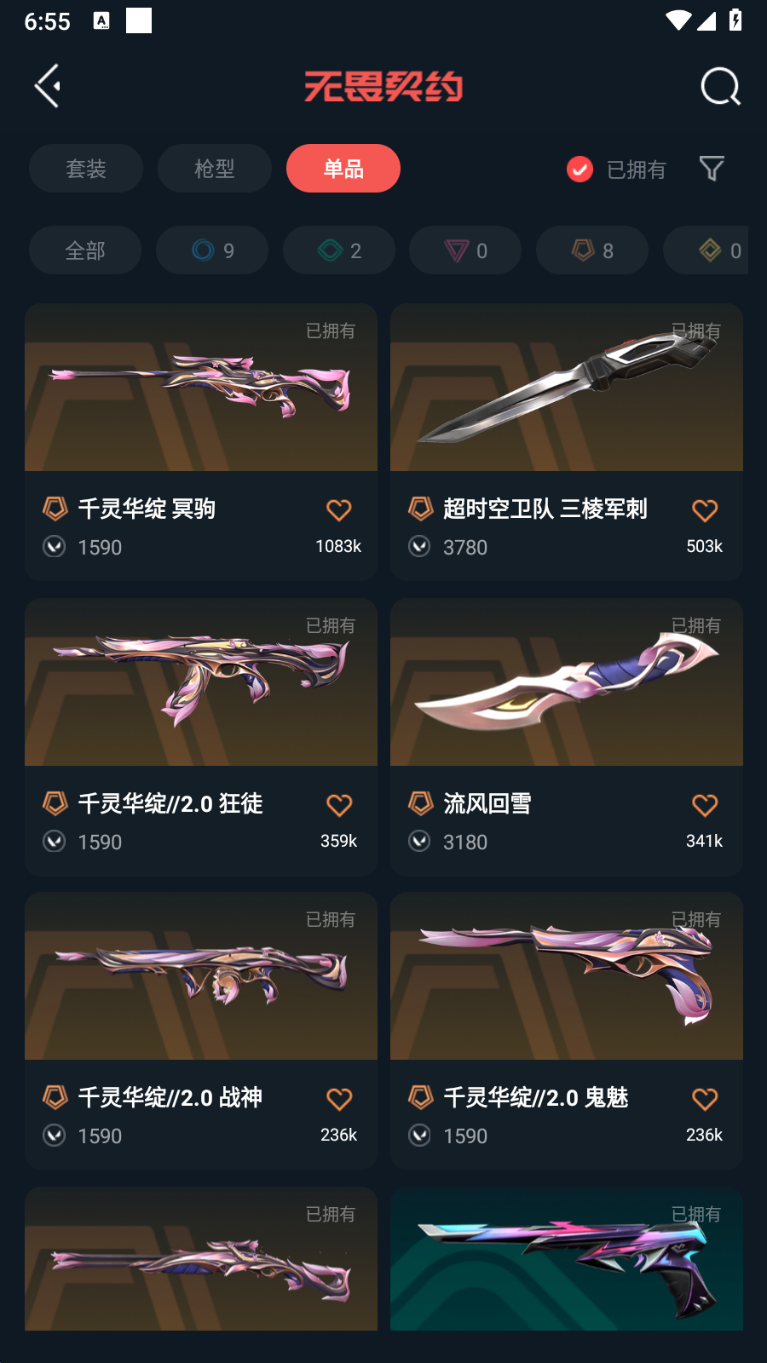767x1363 pixels.
Task: Favorite 千灵华绽 冥驹 with heart icon
Action: (339, 510)
